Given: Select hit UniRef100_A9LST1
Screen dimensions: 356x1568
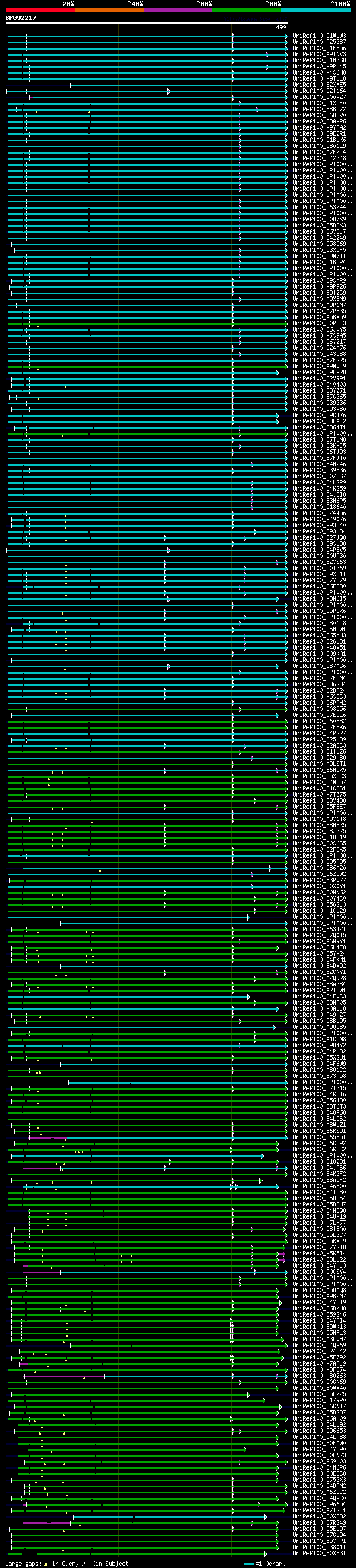Looking at the screenshot, I should point(319,764).
